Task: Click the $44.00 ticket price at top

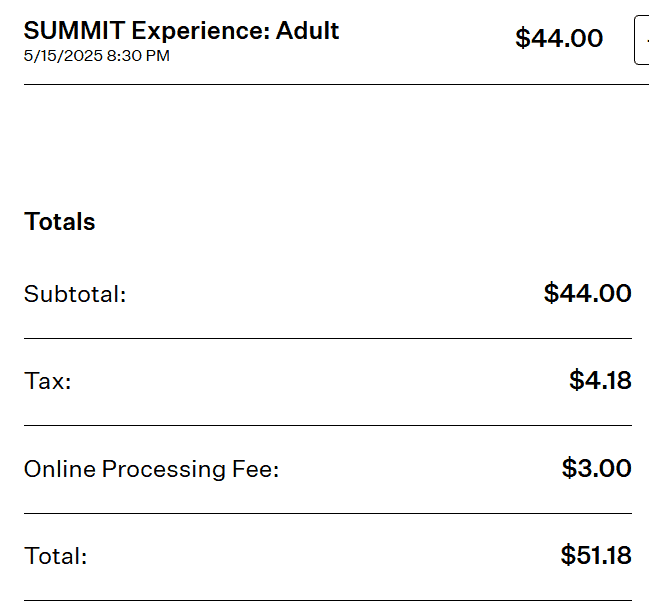Action: pos(559,39)
